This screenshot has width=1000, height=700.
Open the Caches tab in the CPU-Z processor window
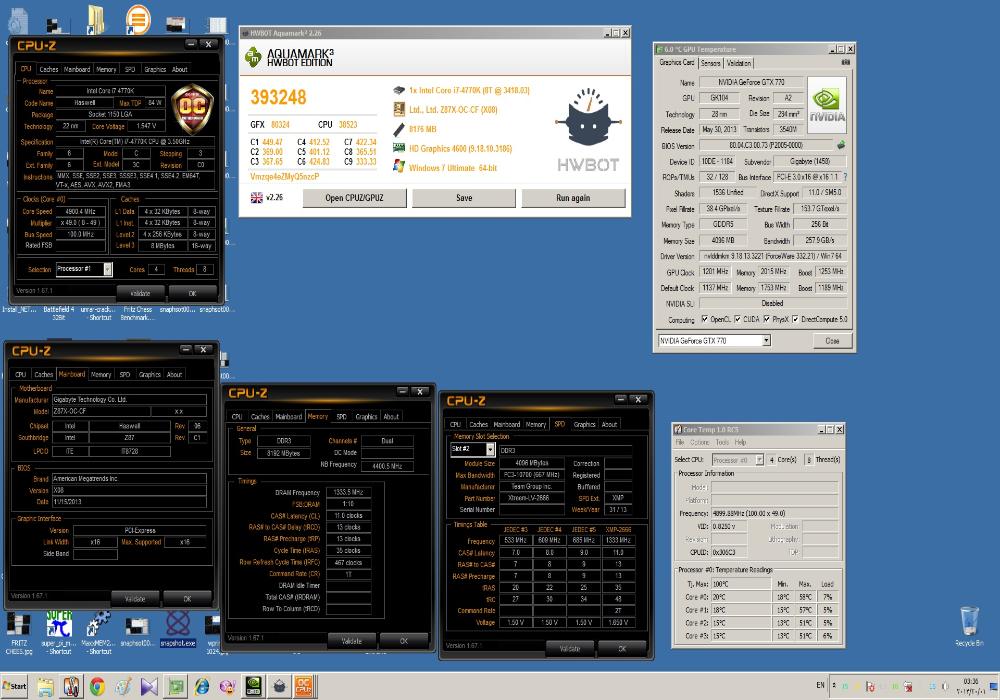click(x=48, y=69)
